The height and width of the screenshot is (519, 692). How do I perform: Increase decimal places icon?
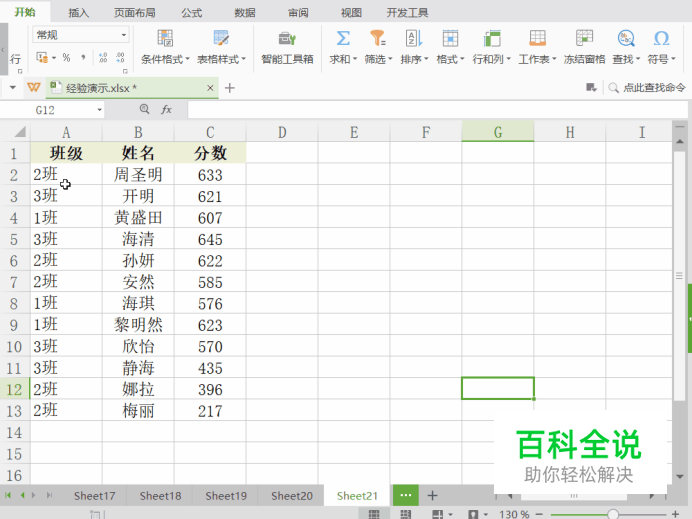tap(103, 58)
